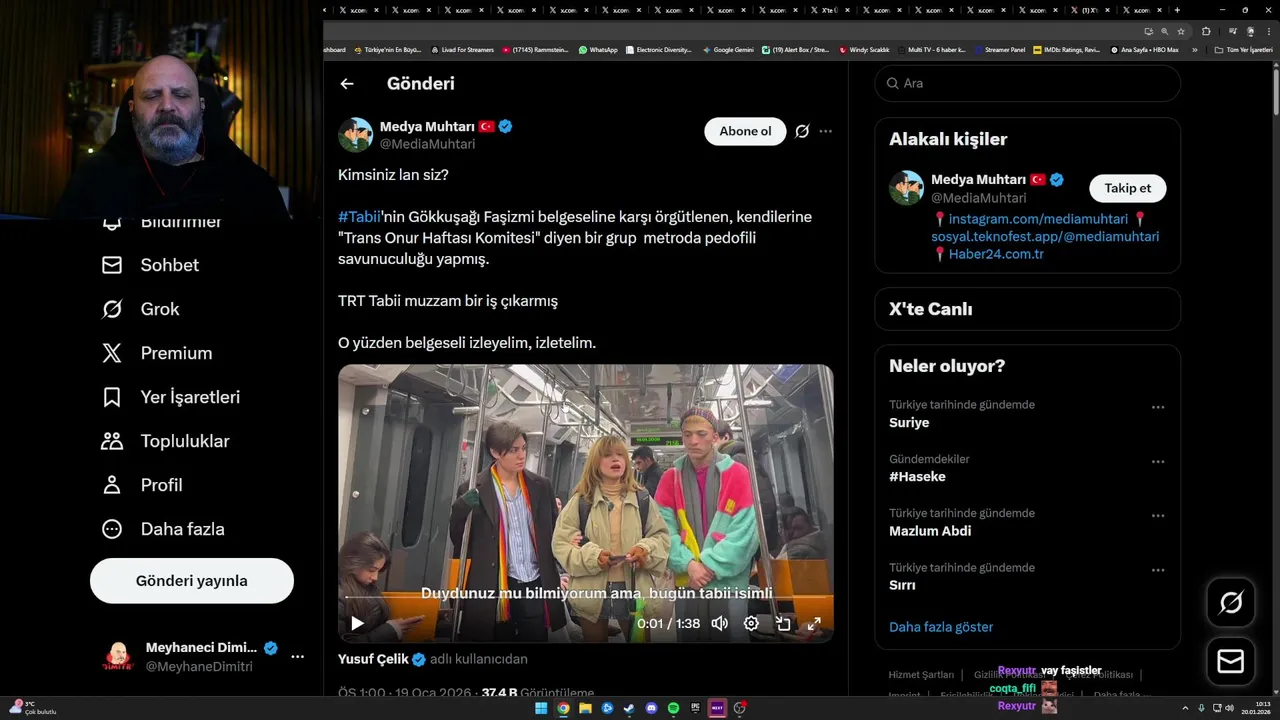
Task: Play the tweet video
Action: [357, 623]
